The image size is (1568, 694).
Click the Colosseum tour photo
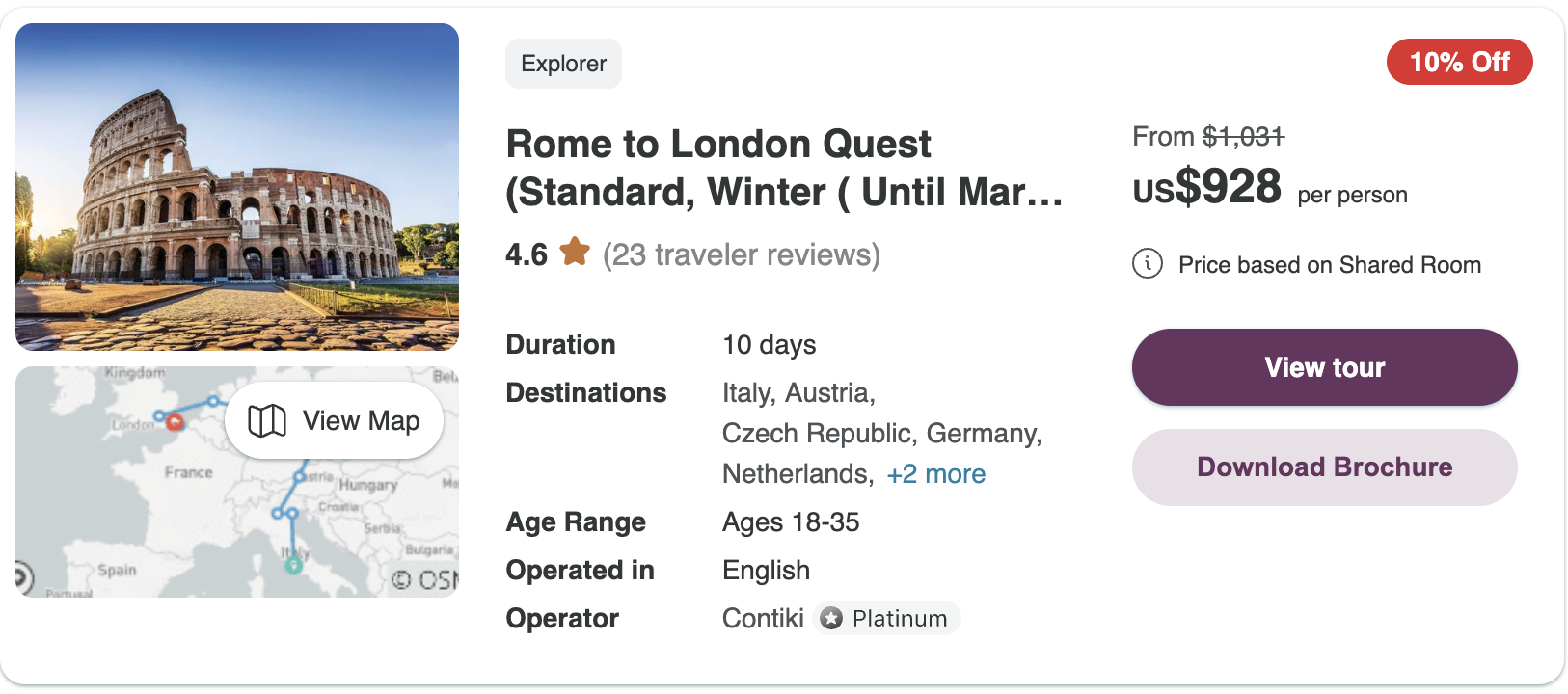pos(236,185)
